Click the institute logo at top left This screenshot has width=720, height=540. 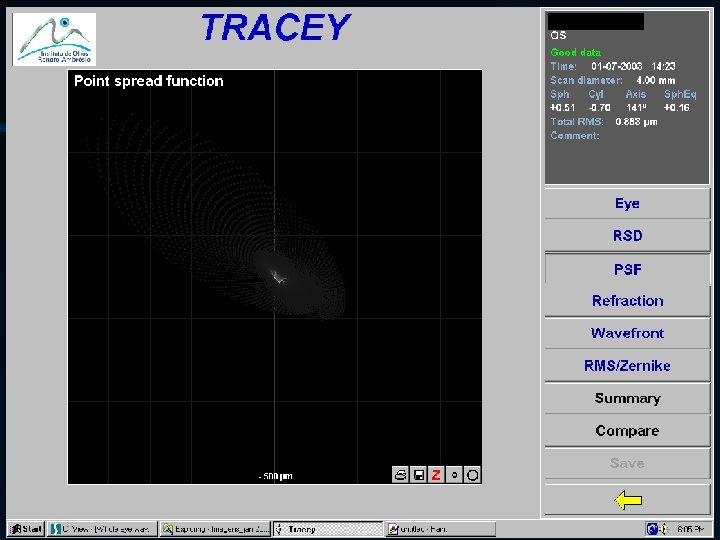(x=54, y=39)
